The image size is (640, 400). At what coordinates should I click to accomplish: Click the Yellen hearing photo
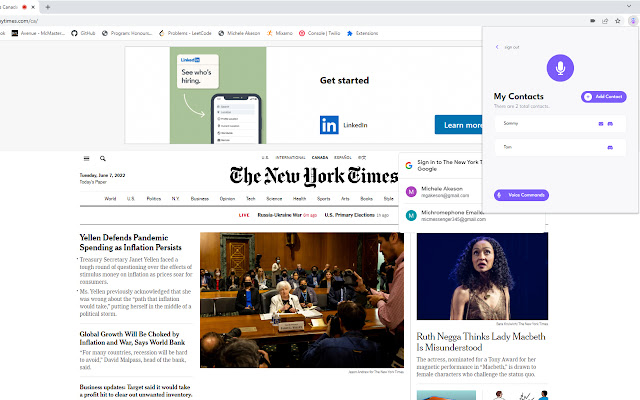[x=302, y=300]
